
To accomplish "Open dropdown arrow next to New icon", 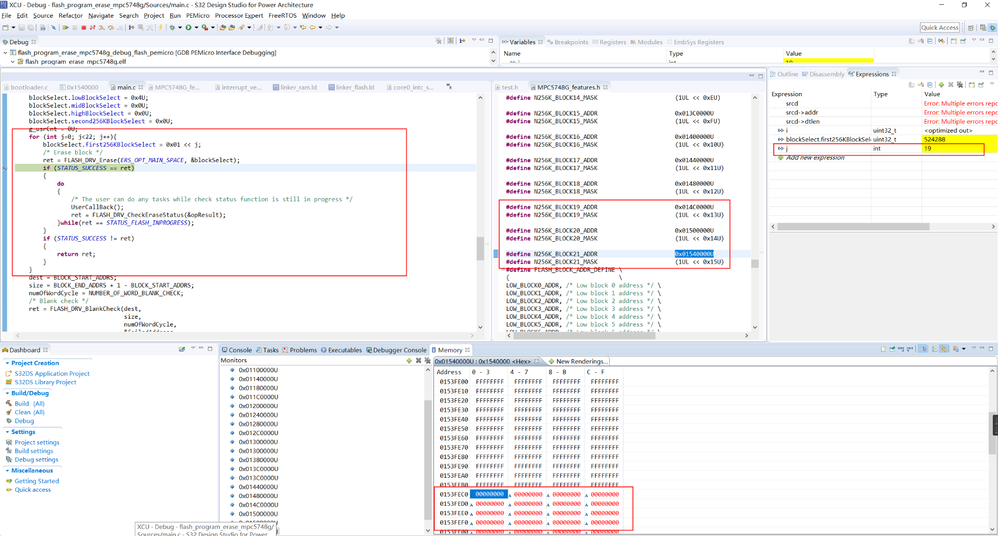I will coord(13,27).
